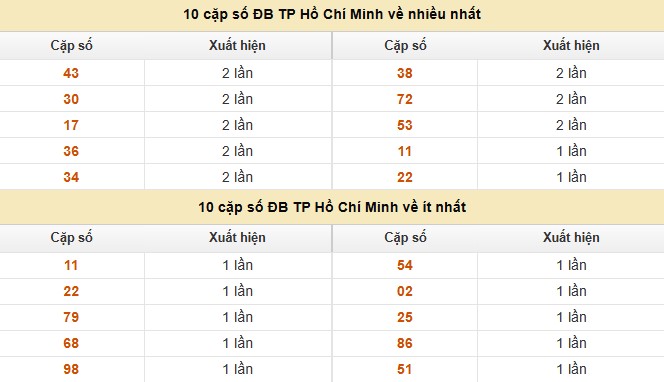Click first 'Cặp số' column header in top table
This screenshot has width=664, height=382.
pos(72,46)
